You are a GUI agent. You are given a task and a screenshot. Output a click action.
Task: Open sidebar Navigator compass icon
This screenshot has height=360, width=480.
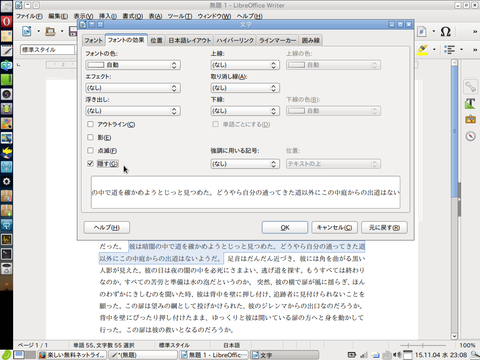pos(470,136)
